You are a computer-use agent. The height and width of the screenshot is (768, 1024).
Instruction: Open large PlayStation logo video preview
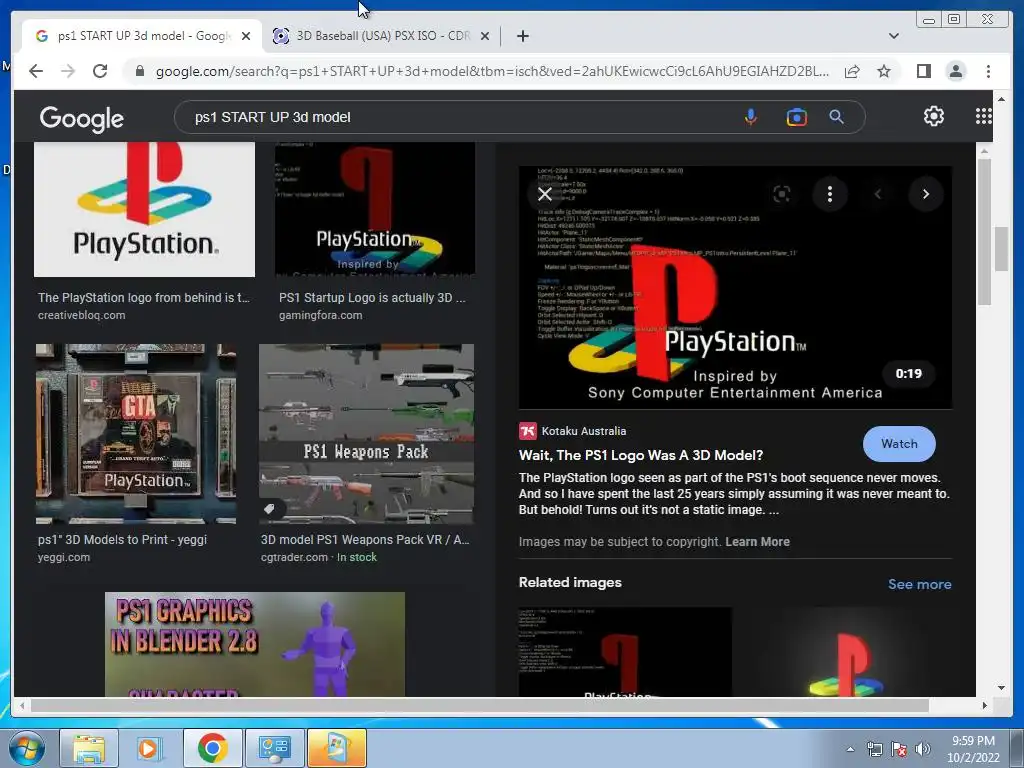(735, 287)
